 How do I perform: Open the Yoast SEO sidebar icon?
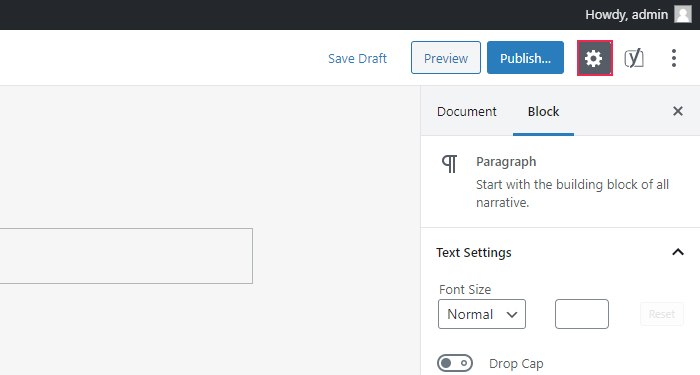634,58
